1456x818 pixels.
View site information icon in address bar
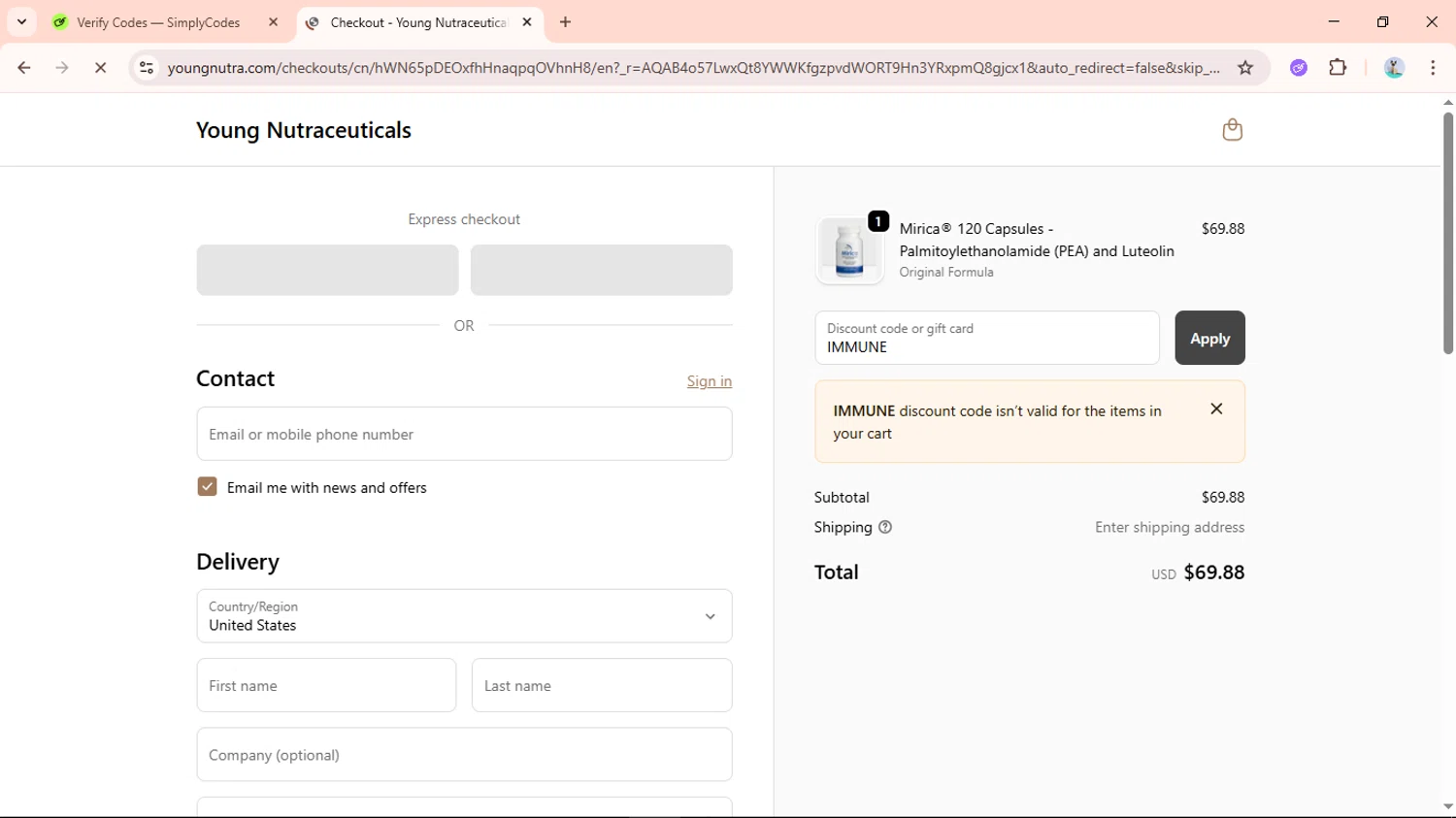click(147, 68)
